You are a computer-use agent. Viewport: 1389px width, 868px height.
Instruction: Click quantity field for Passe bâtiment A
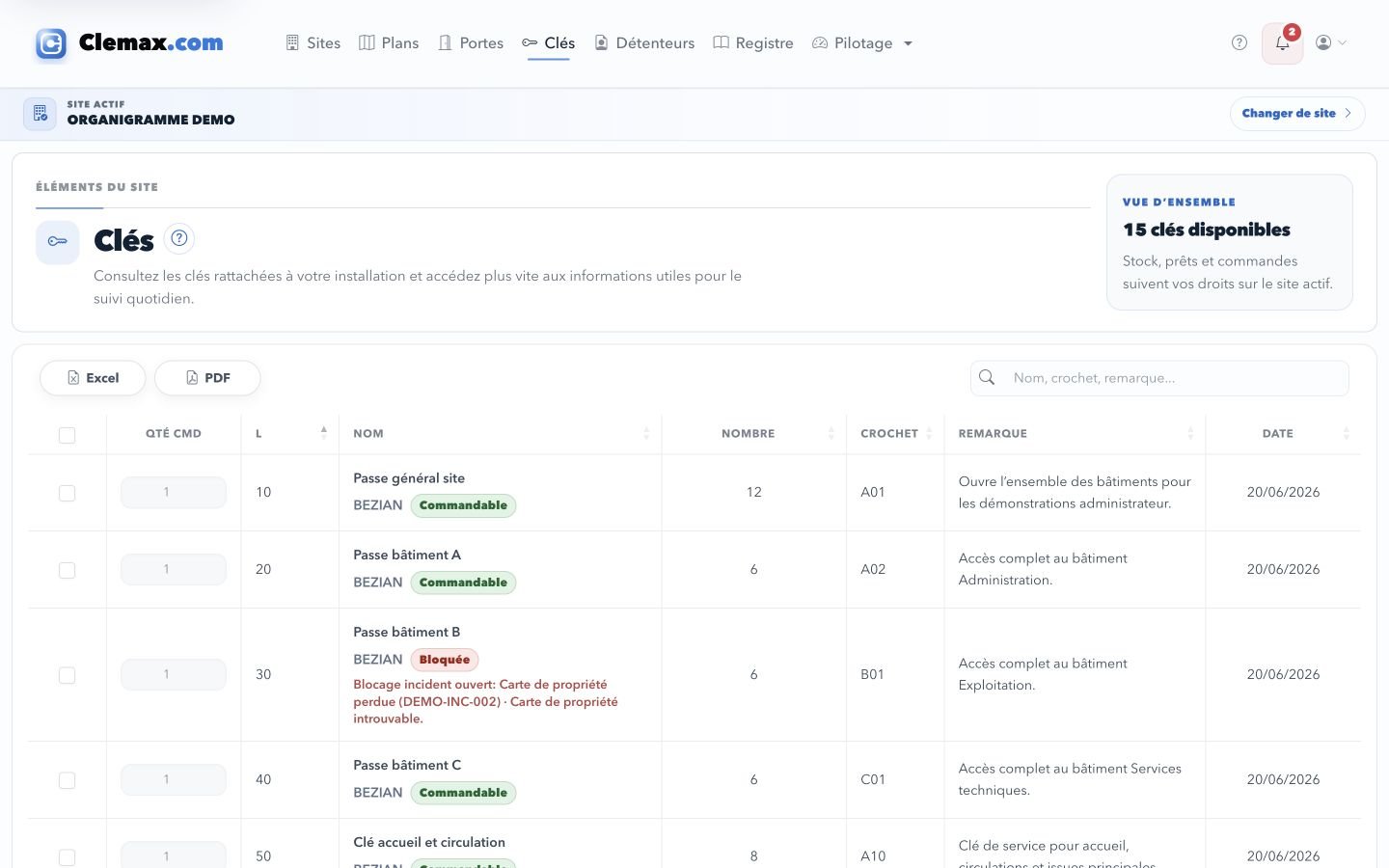(x=174, y=569)
